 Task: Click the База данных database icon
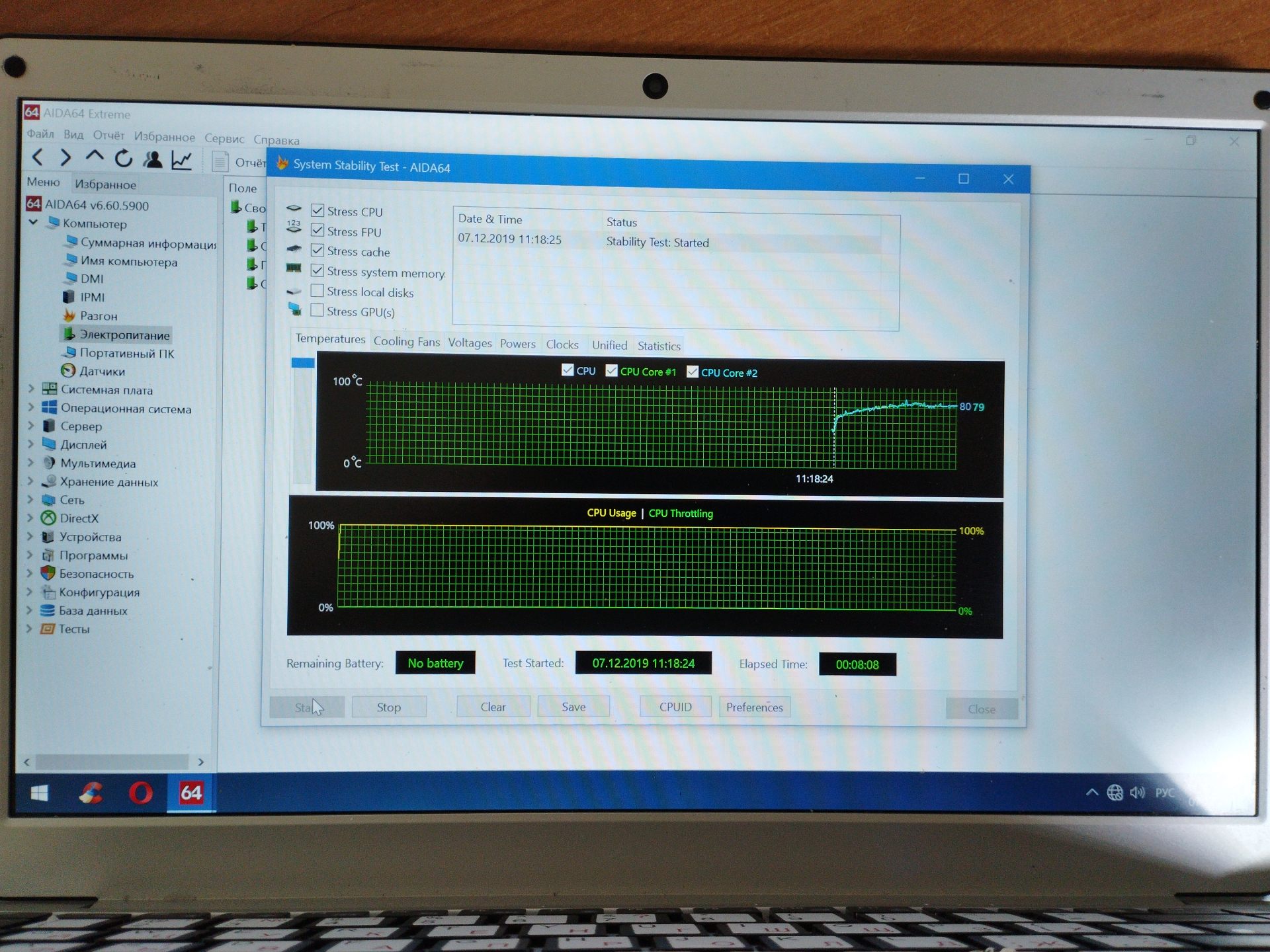click(x=47, y=610)
